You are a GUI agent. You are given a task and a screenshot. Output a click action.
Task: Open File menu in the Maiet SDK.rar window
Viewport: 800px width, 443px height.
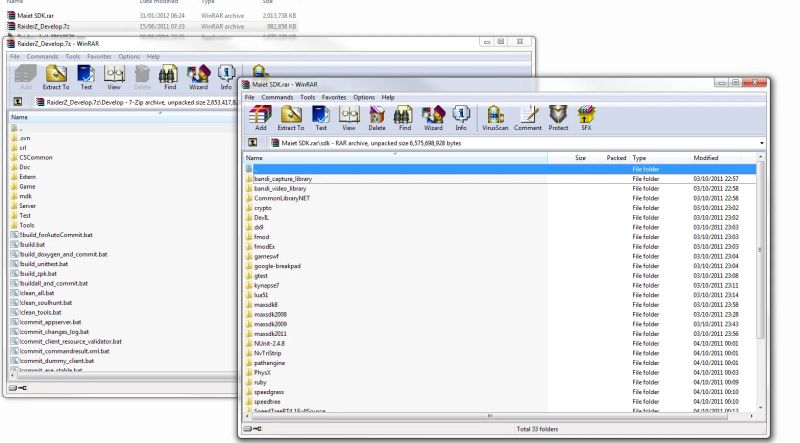(x=249, y=97)
